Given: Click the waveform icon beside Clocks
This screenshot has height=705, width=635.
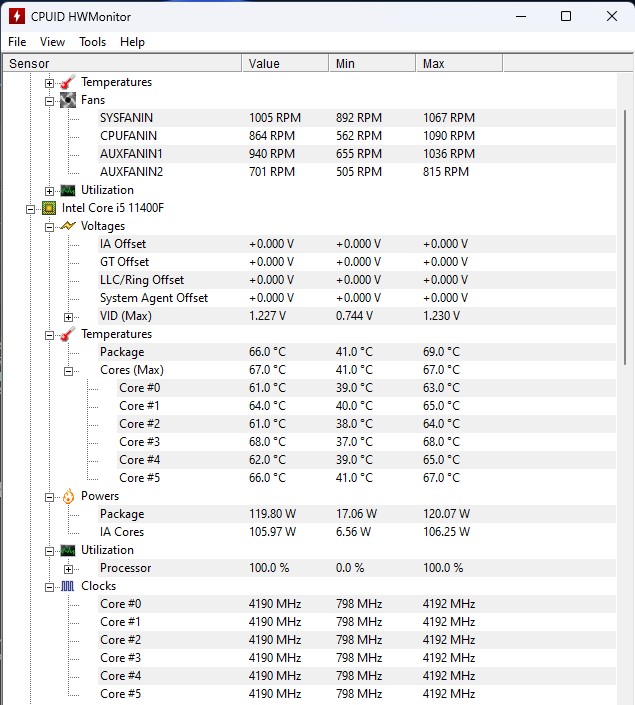Looking at the screenshot, I should coord(68,586).
